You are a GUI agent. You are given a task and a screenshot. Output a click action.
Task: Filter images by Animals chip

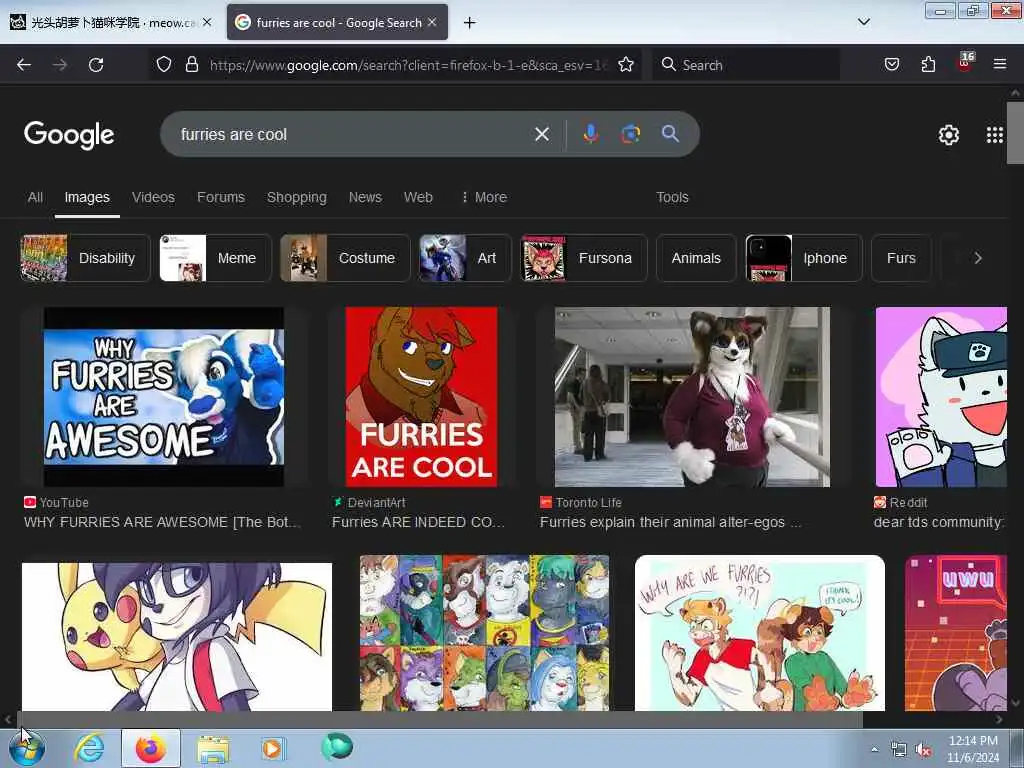(x=696, y=258)
